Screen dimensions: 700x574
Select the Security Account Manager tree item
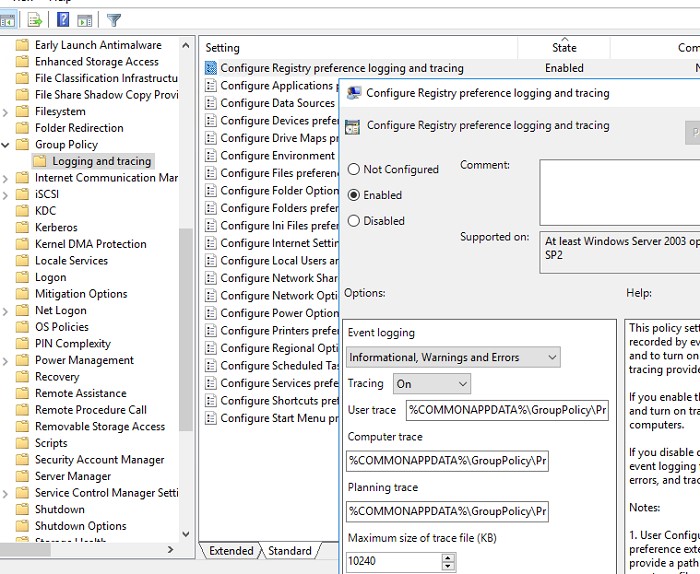coord(100,460)
